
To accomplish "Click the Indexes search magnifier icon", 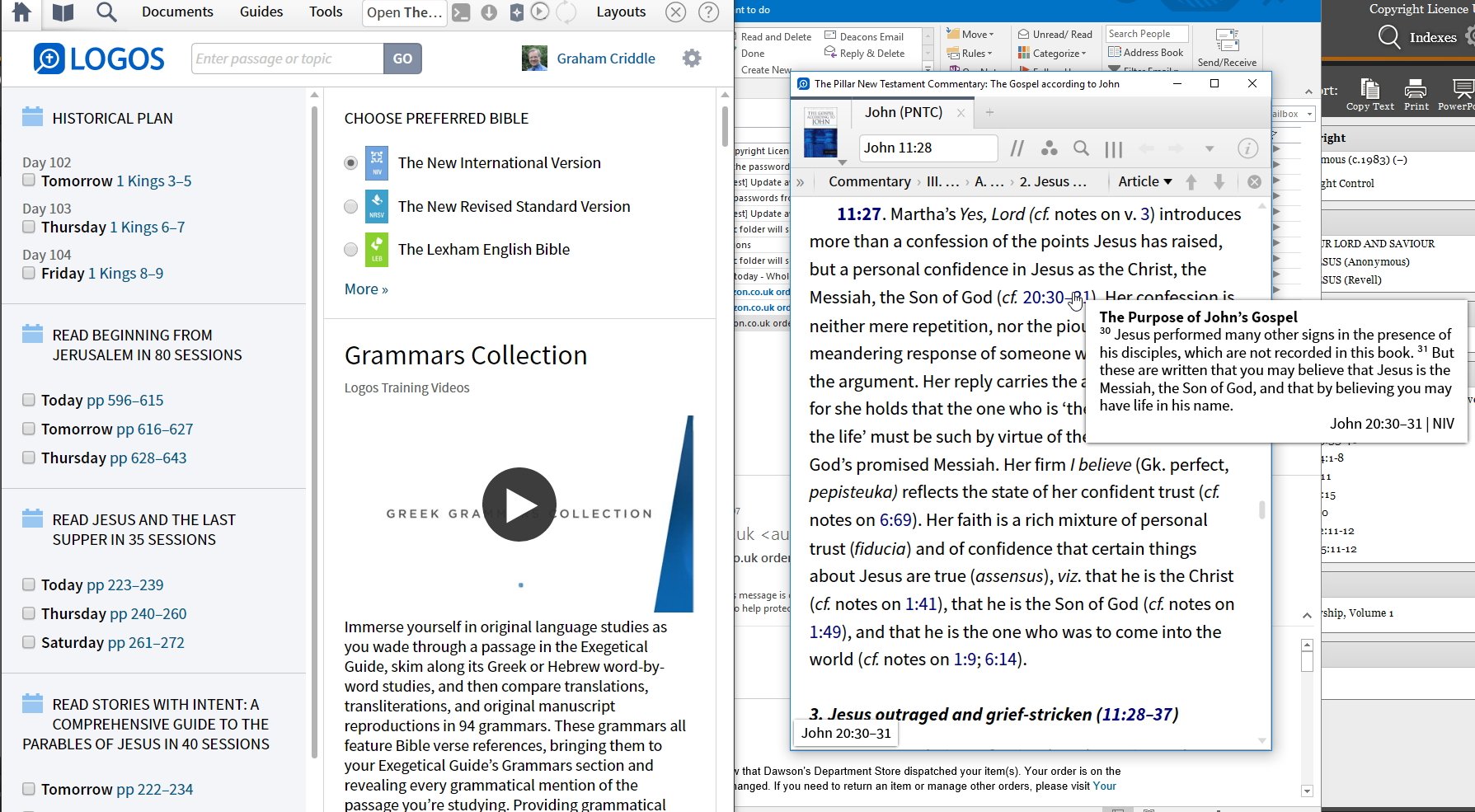I will pos(1388,37).
